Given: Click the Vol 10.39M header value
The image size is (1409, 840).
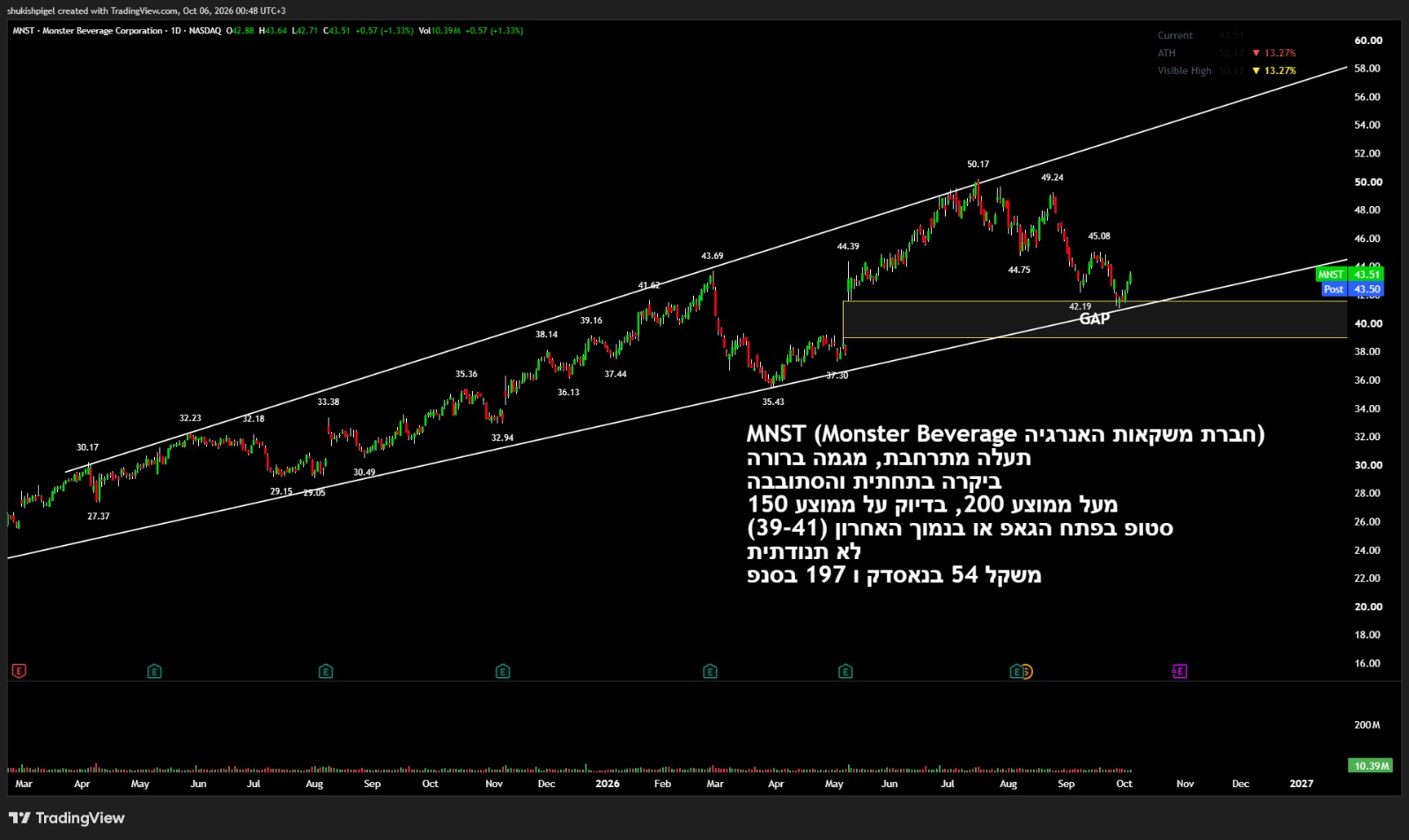Looking at the screenshot, I should (439, 31).
